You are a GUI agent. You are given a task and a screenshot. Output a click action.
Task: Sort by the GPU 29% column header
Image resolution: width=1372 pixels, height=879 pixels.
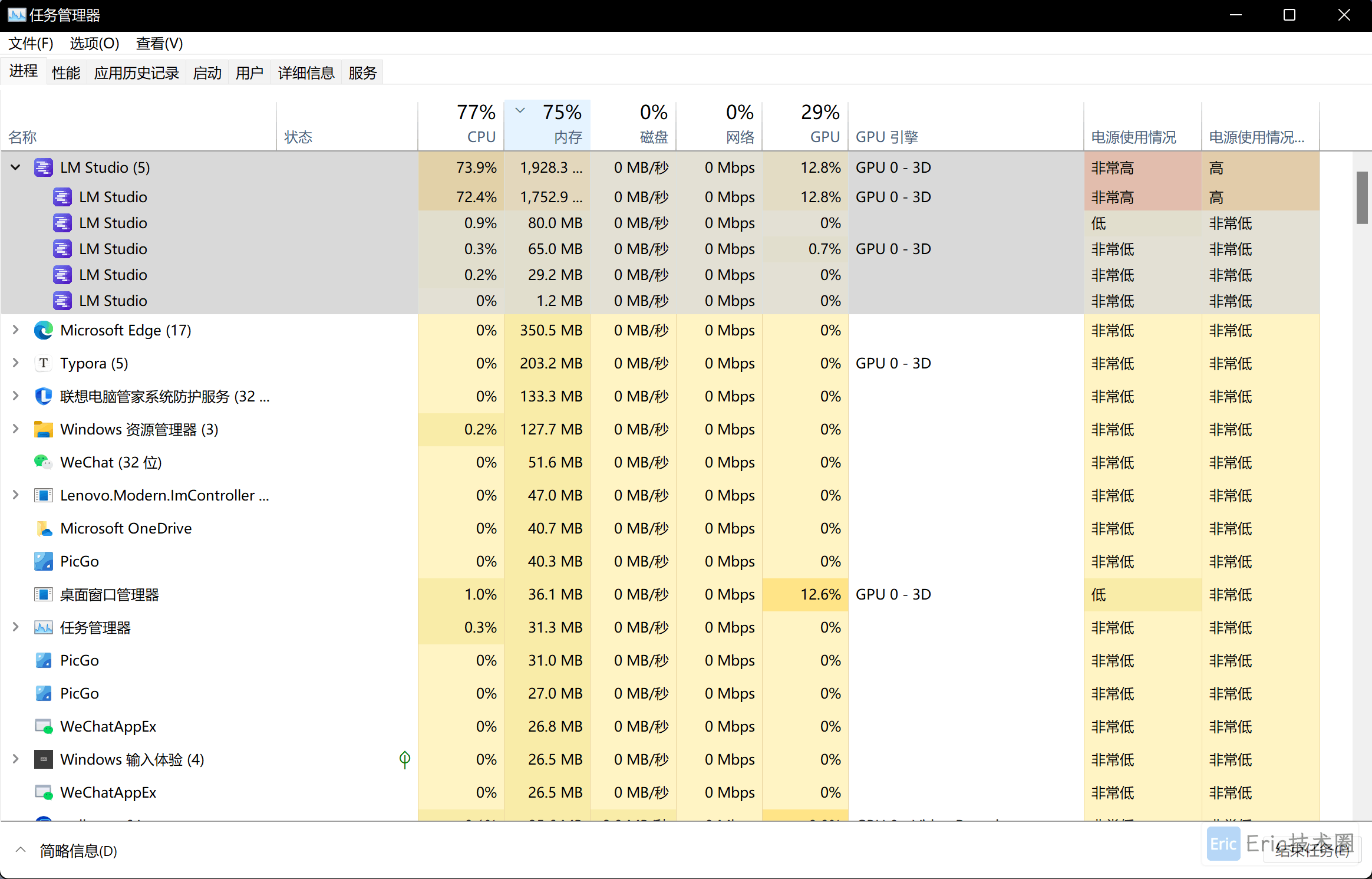click(x=806, y=125)
